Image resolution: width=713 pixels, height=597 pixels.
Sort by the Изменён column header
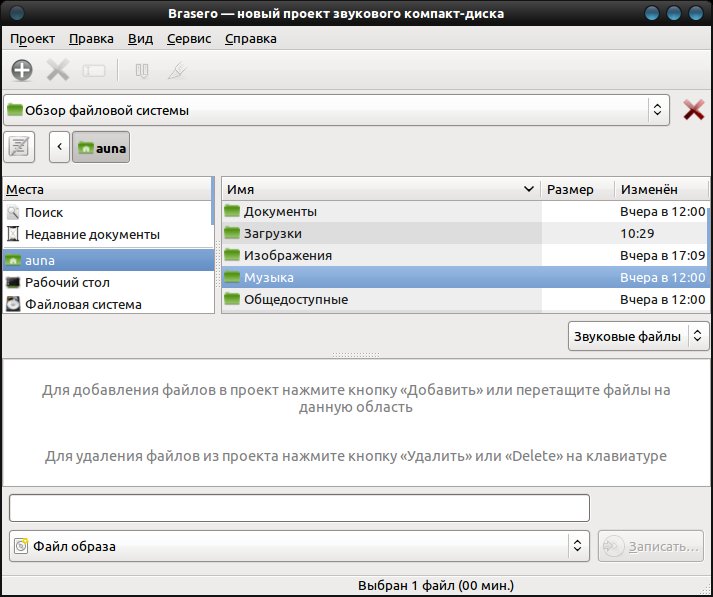[x=662, y=189]
